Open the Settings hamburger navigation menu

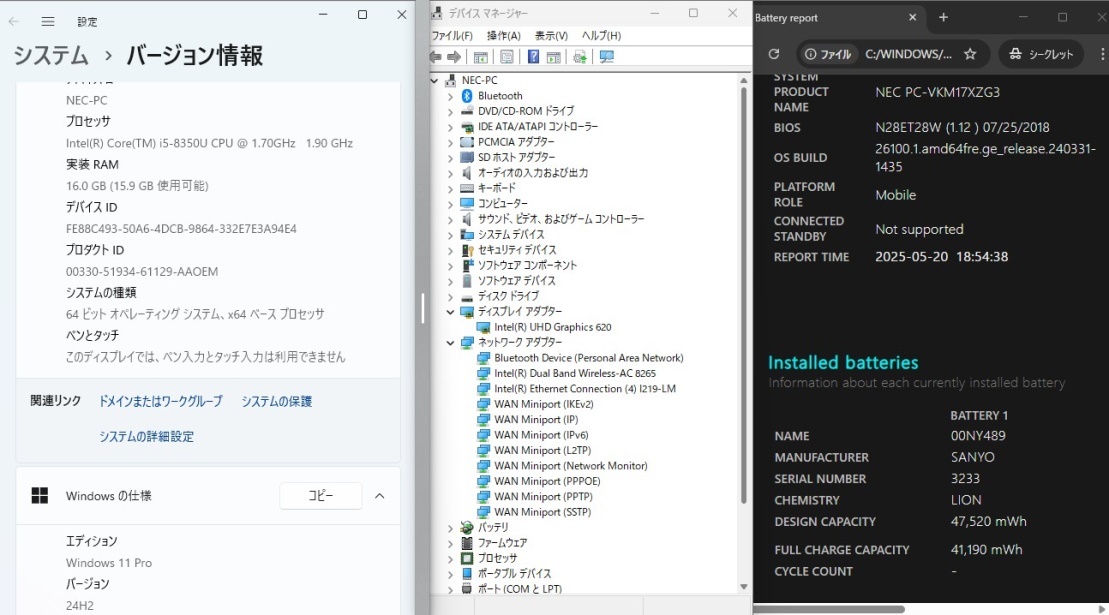pos(48,22)
